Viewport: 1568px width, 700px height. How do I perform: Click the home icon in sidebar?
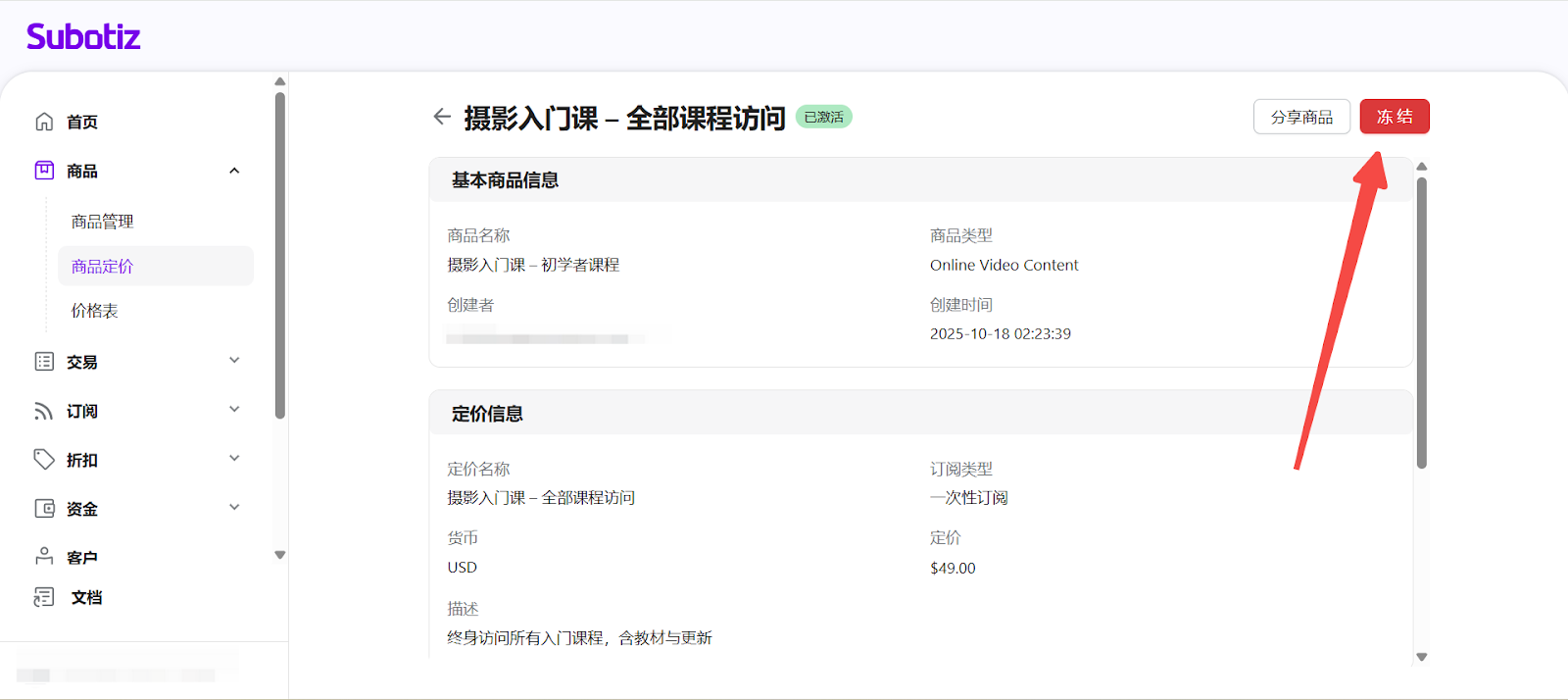(x=44, y=122)
